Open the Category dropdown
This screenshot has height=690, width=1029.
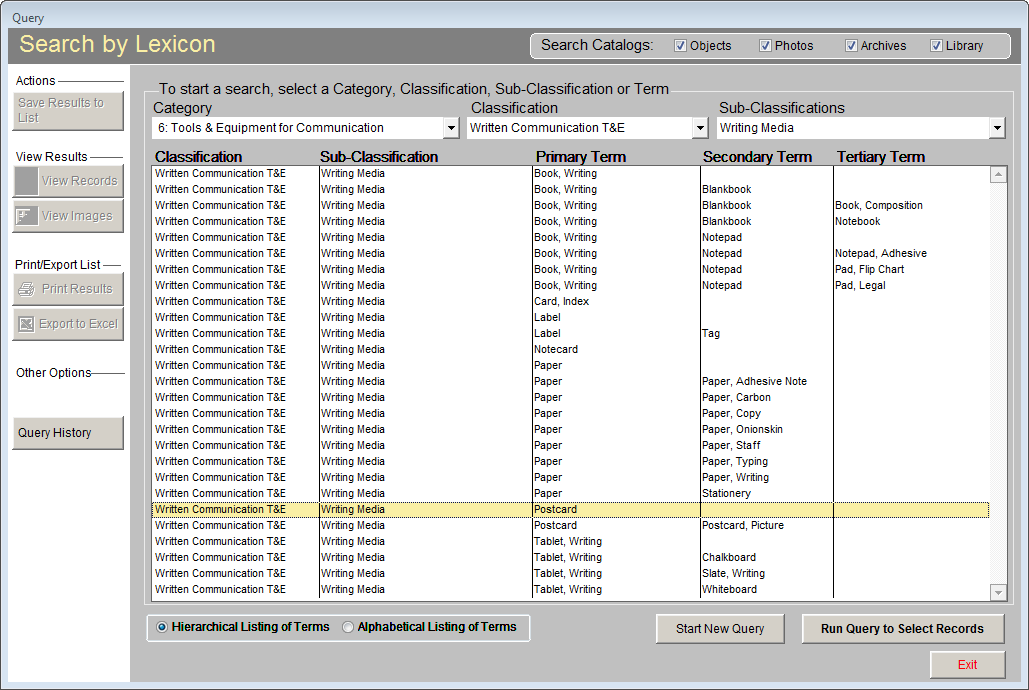pos(451,128)
